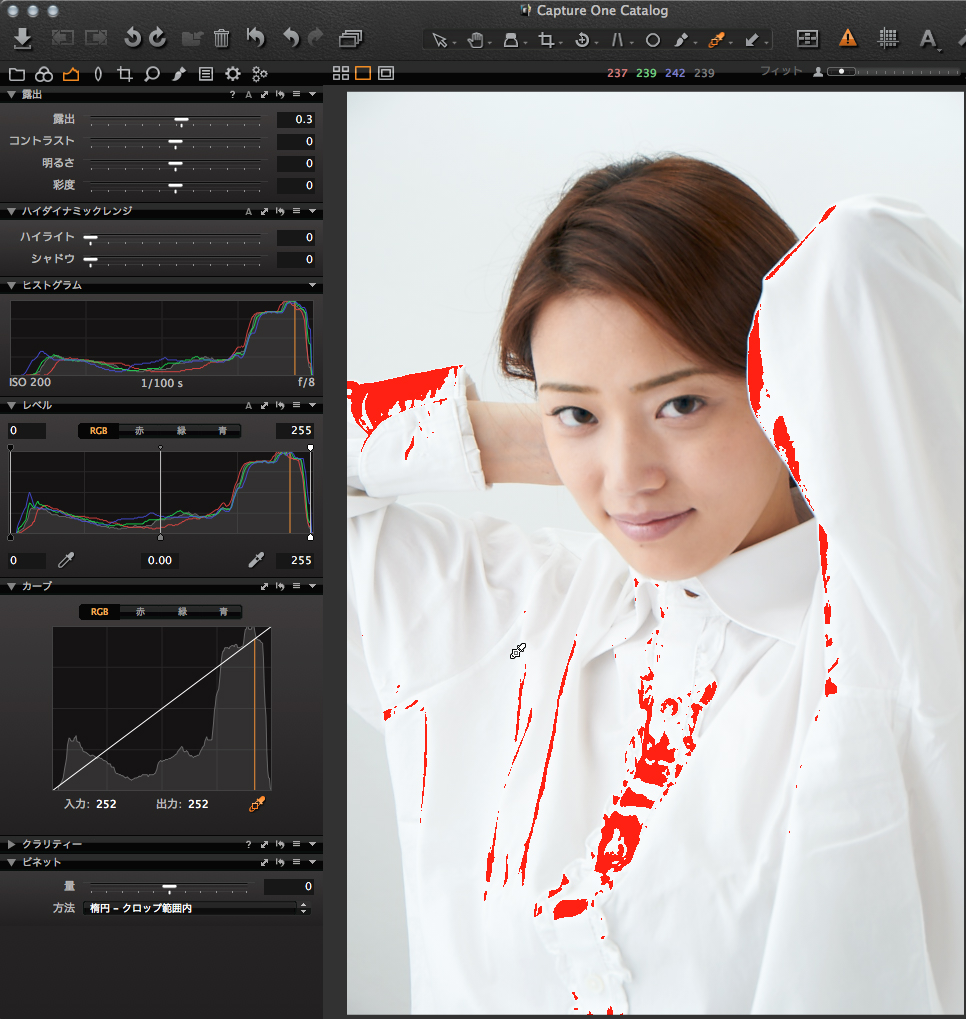966x1019 pixels.
Task: Adjust the コントラスト slider handle
Action: pos(175,141)
